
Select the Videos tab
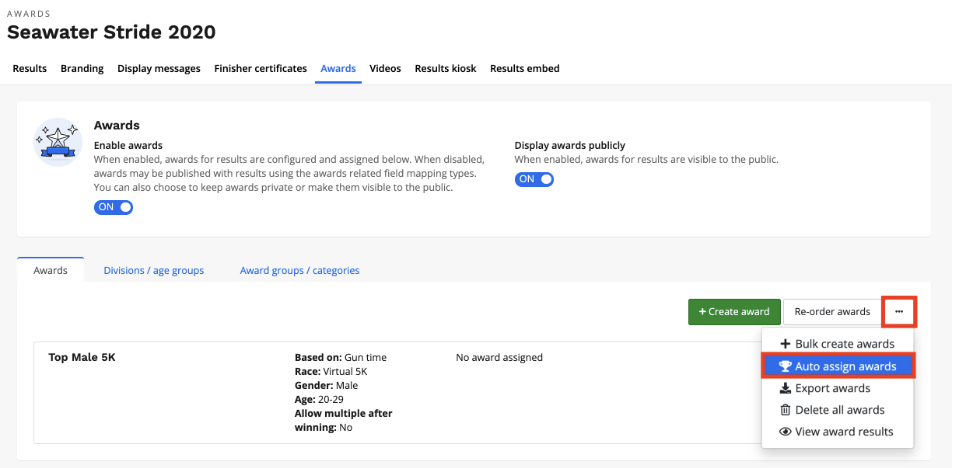click(x=385, y=69)
